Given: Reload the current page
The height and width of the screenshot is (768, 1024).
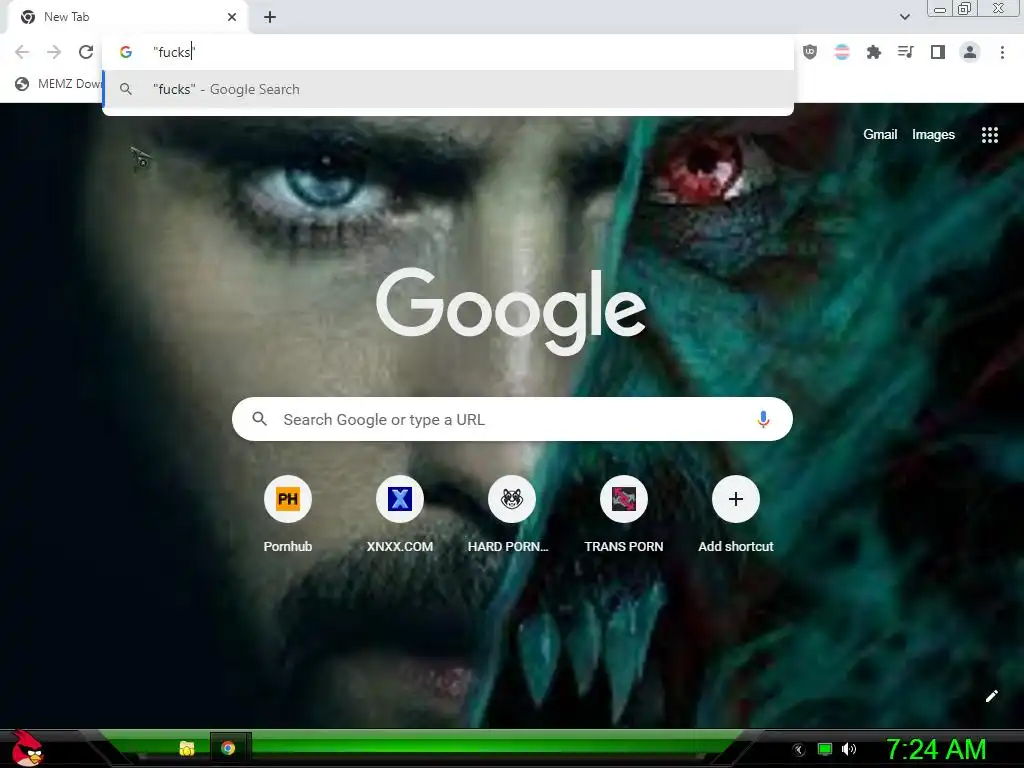Looking at the screenshot, I should click(86, 52).
